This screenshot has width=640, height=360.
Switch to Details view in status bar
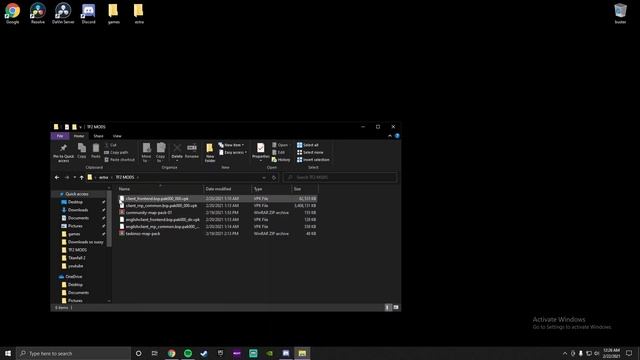point(388,307)
